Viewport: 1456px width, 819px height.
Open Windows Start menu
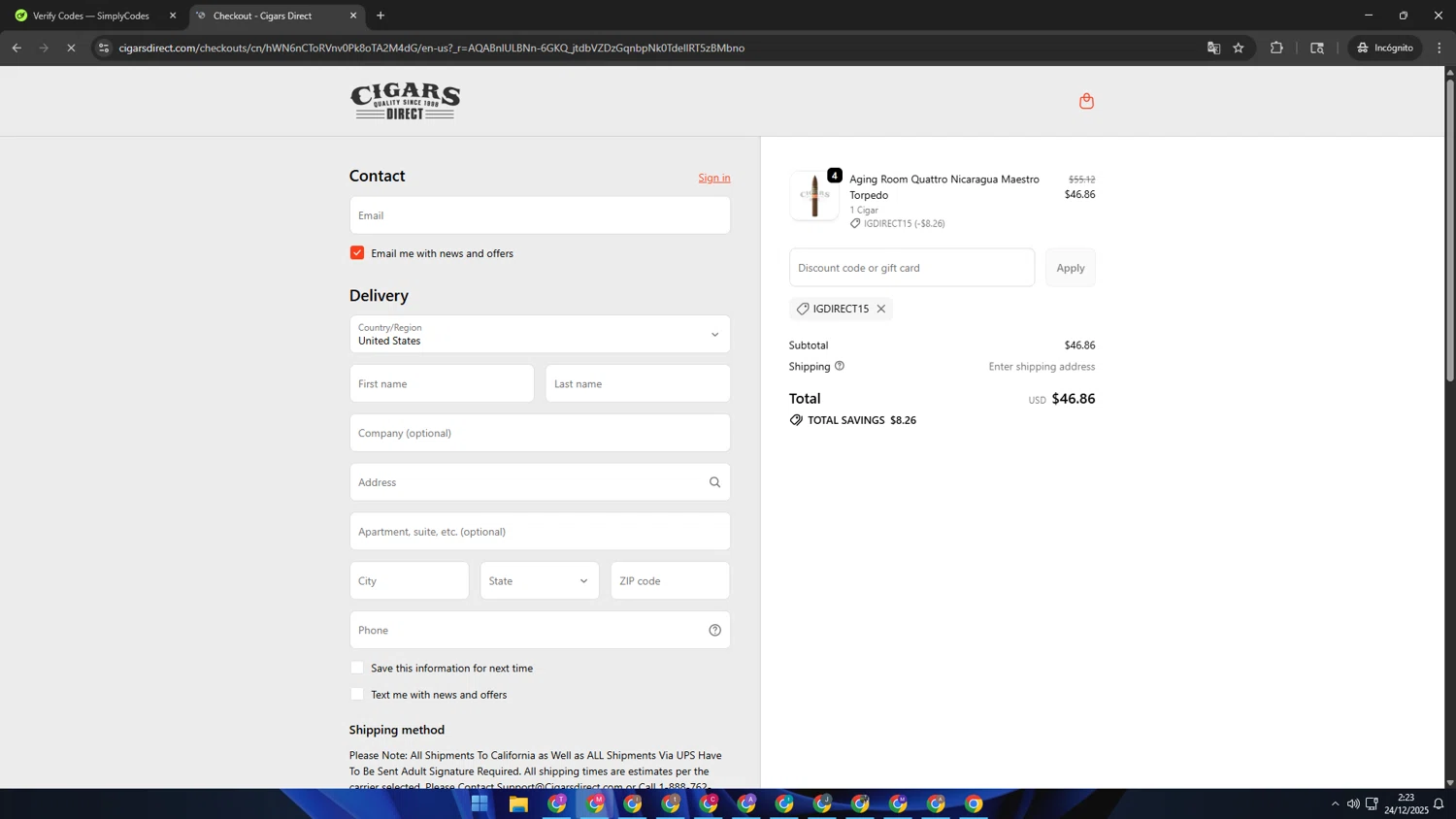point(480,803)
